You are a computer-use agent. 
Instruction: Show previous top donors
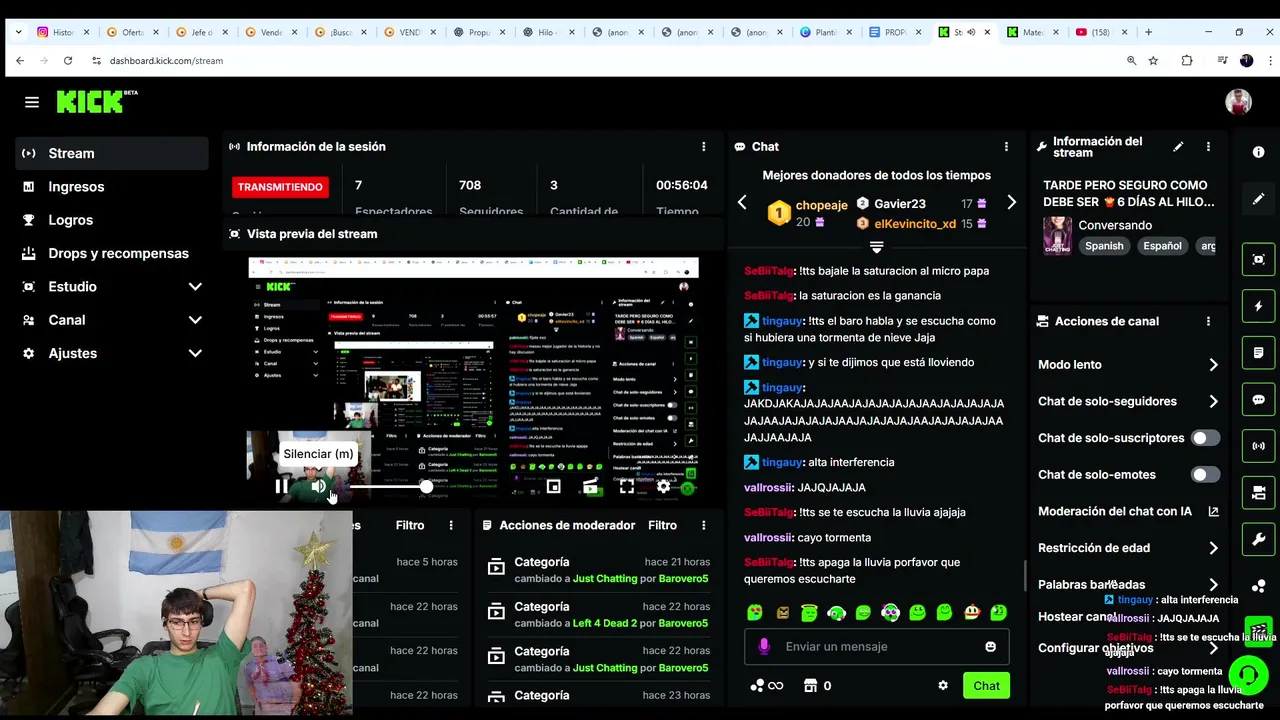click(x=742, y=203)
